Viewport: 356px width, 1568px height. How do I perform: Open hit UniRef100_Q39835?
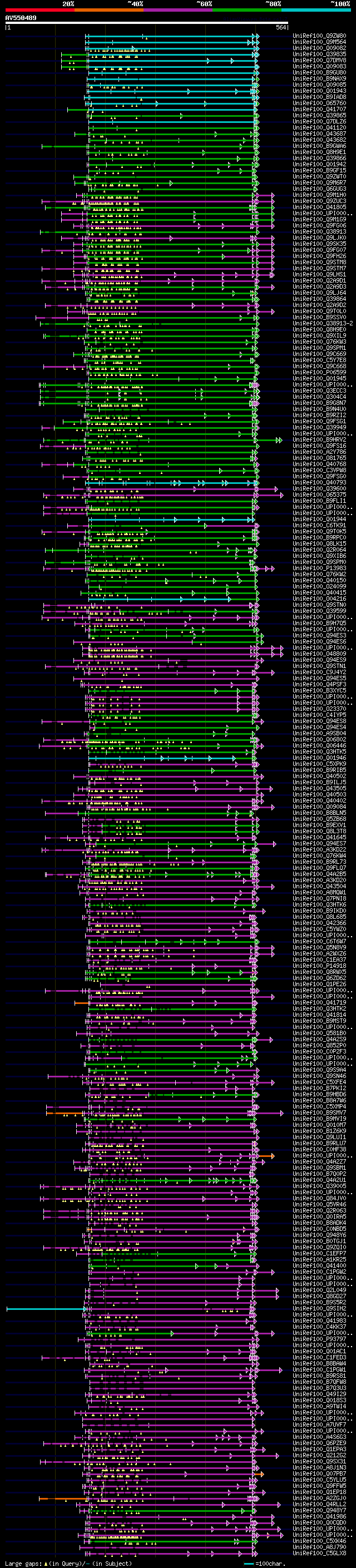pos(319,54)
